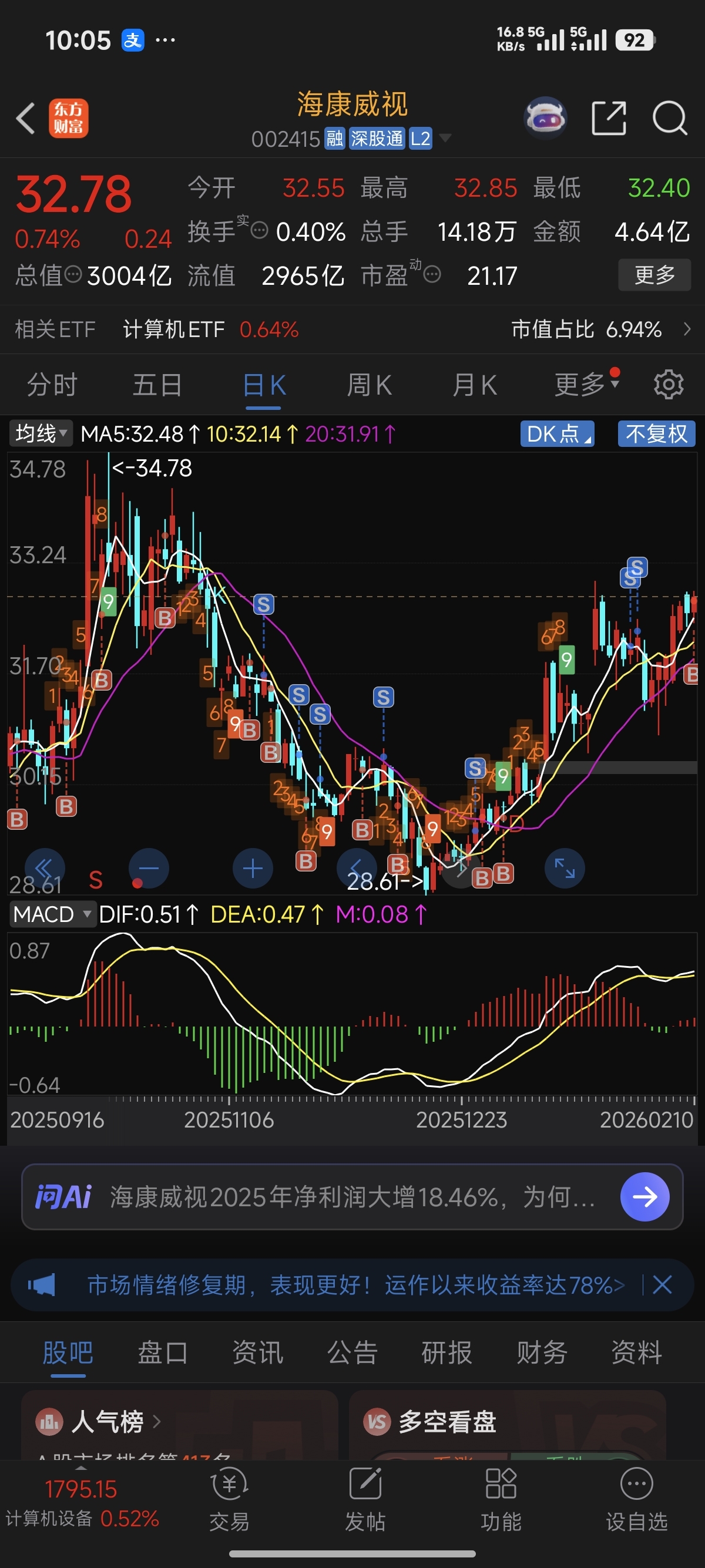The width and height of the screenshot is (705, 1568).
Task: Tap the VS 多空看盘 icon
Action: (x=377, y=1422)
